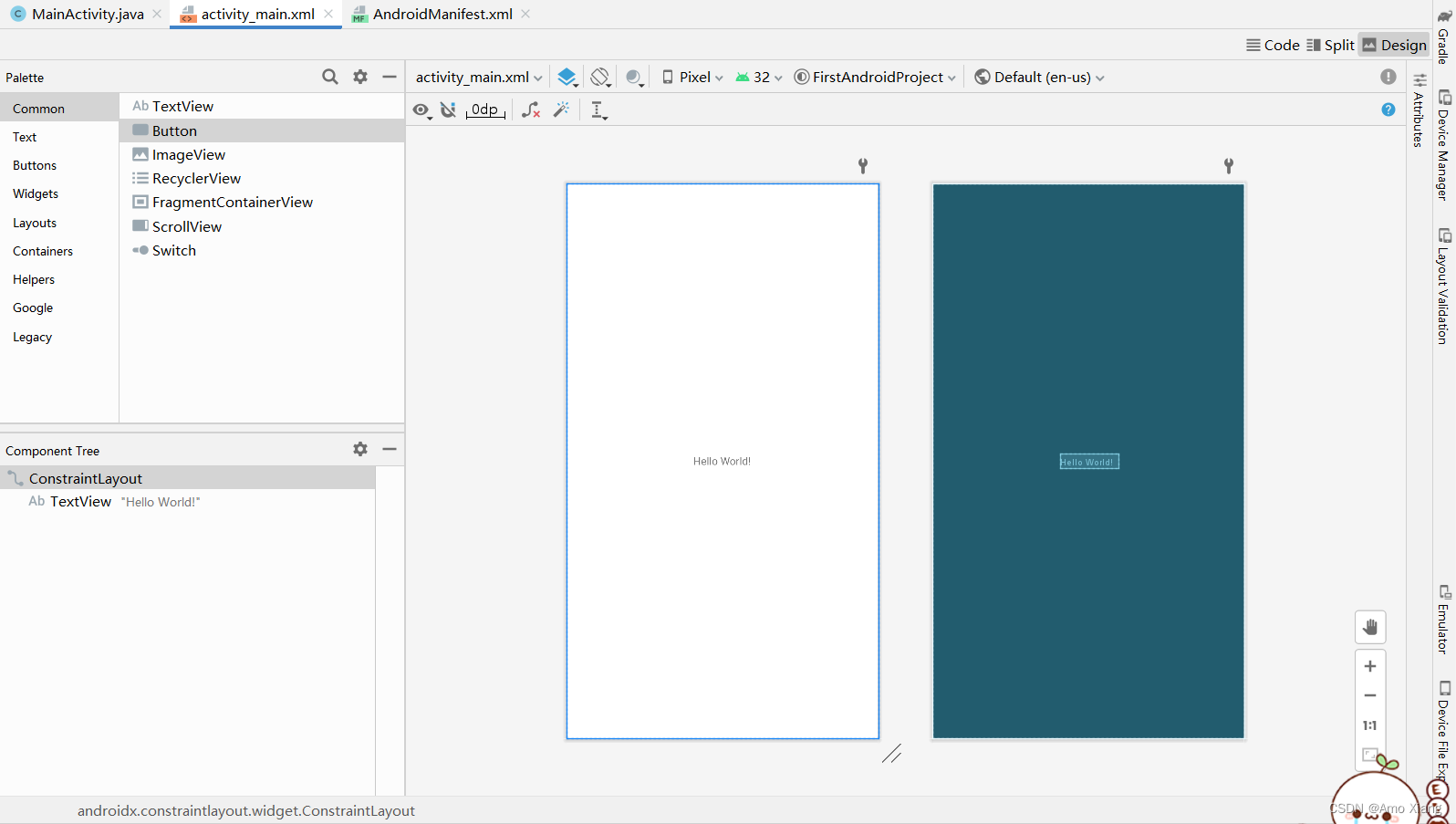Screen dimensions: 1456x824
Task: Open the design surface layers selector
Action: tap(567, 78)
